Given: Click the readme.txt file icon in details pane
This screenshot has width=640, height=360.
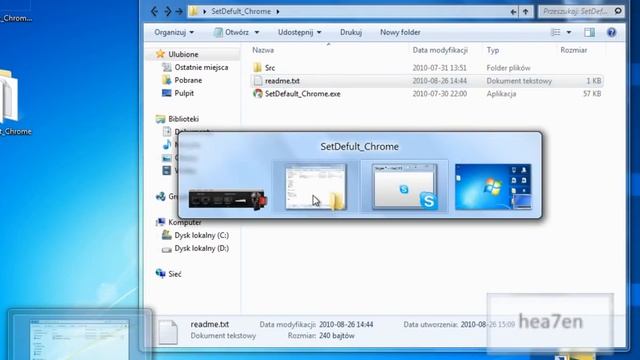Looking at the screenshot, I should pyautogui.click(x=168, y=331).
